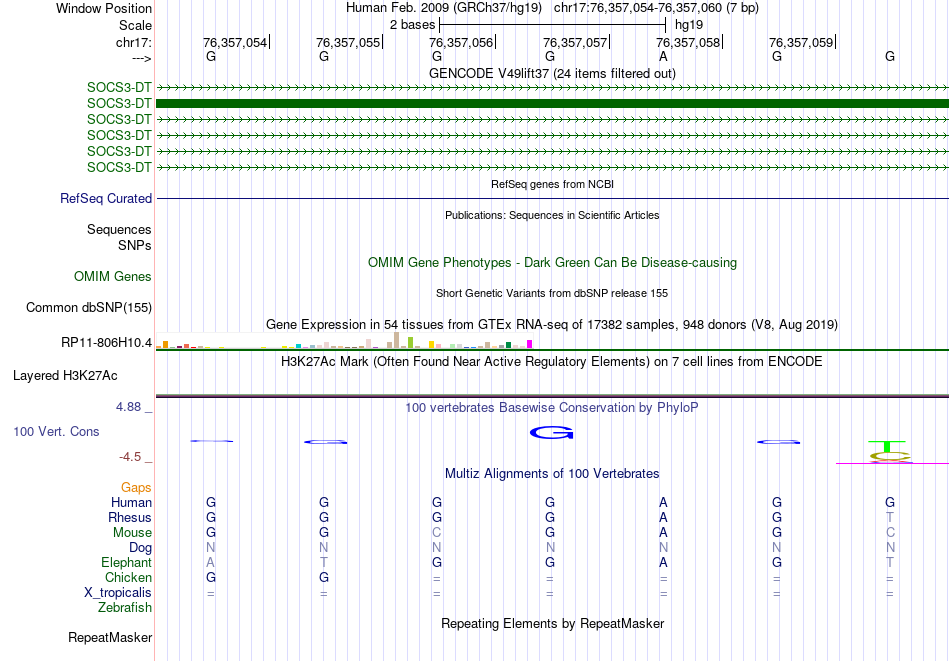Screen dimensions: 950x661
Task: Click the SNPs label under Sequences
Action: pyautogui.click(x=135, y=245)
